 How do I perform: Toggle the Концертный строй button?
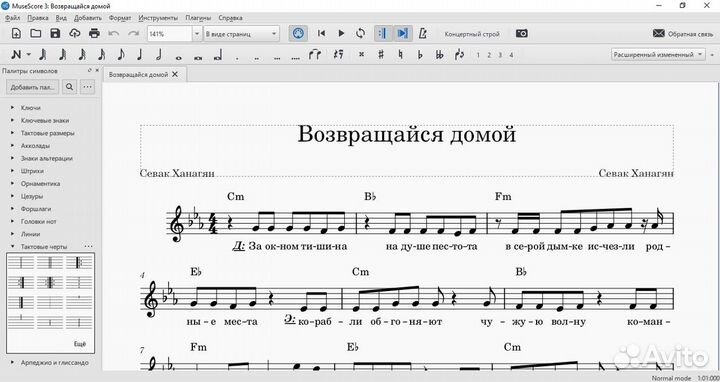click(x=472, y=34)
